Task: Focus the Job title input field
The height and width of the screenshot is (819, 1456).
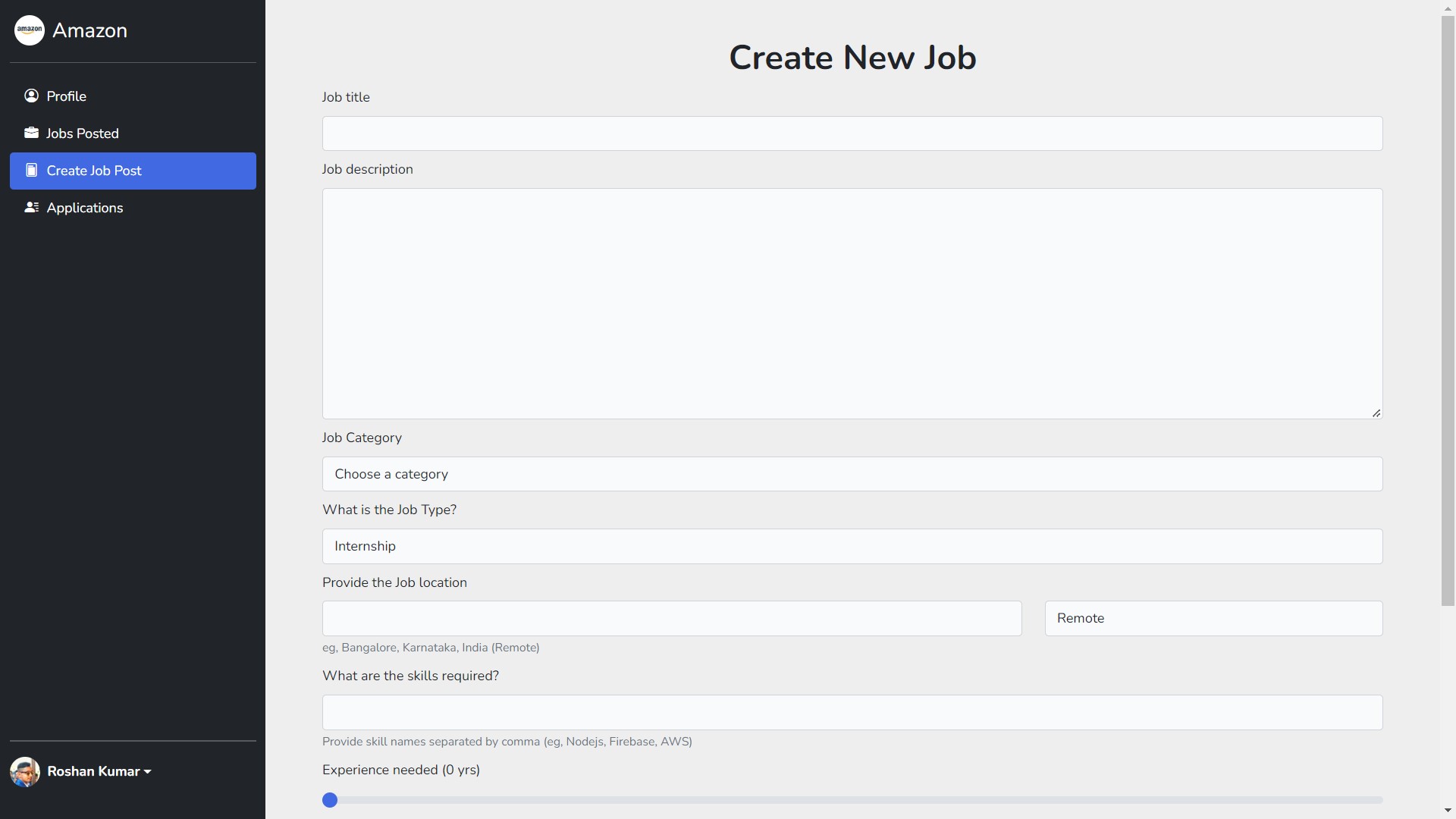Action: (x=852, y=133)
